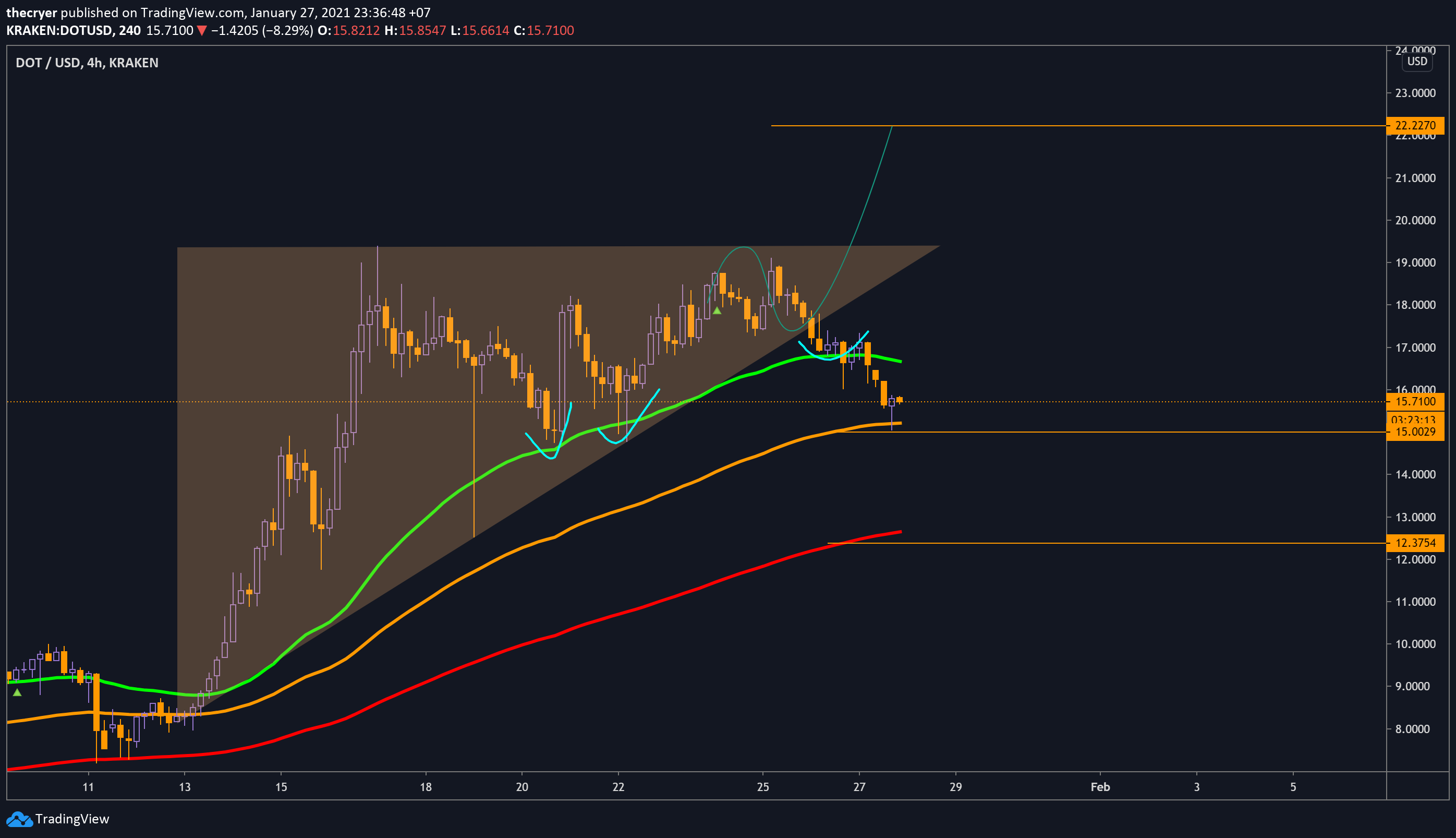Click the 03:23:13 countdown timer label

[x=1415, y=420]
